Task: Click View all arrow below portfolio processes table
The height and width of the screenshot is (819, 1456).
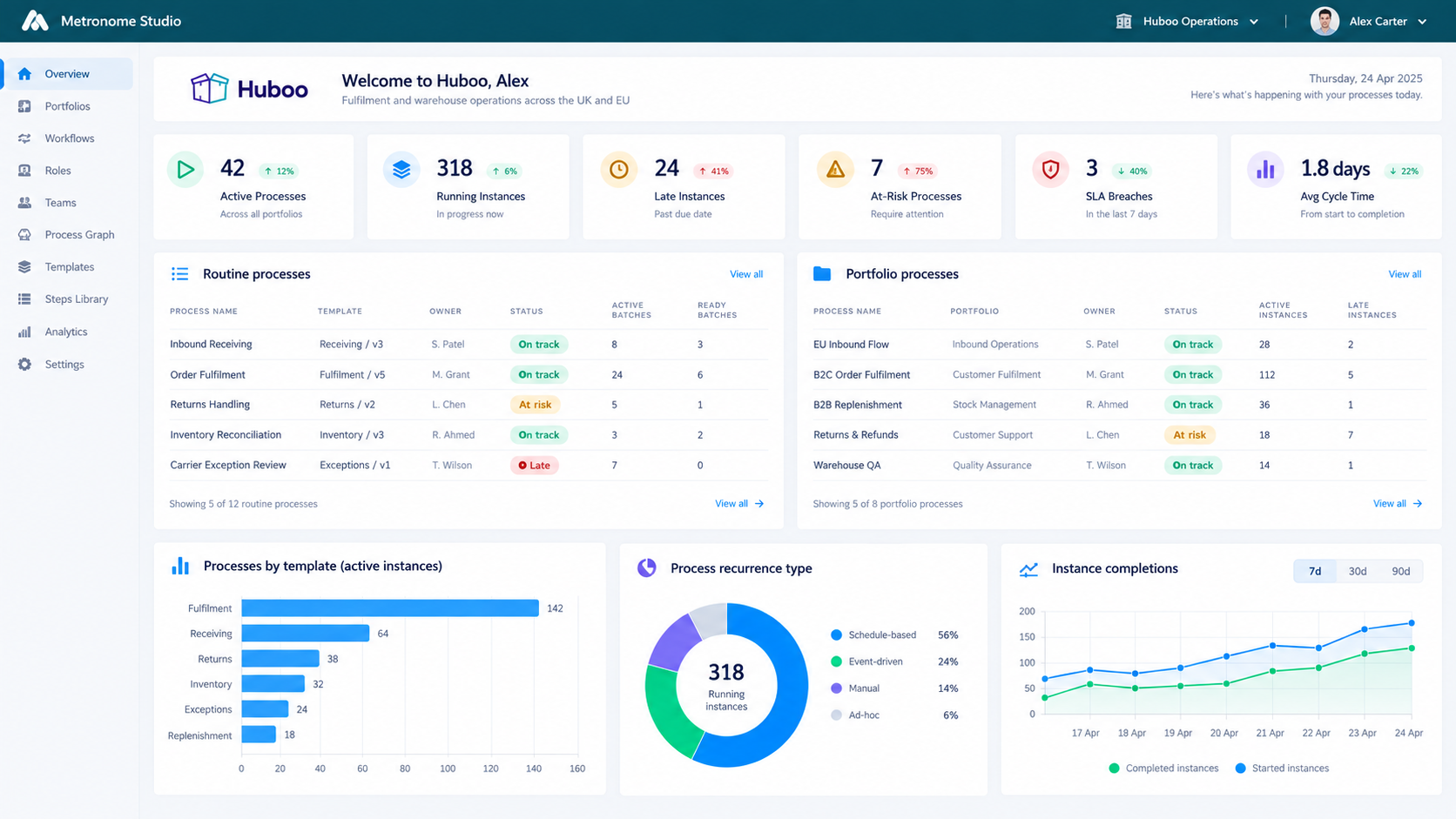Action: click(x=1398, y=504)
